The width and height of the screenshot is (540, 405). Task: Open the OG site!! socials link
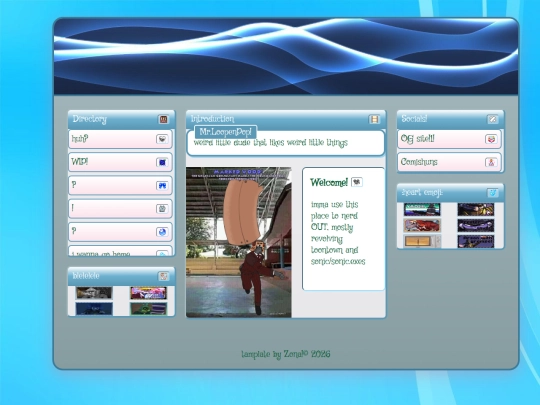click(x=449, y=139)
